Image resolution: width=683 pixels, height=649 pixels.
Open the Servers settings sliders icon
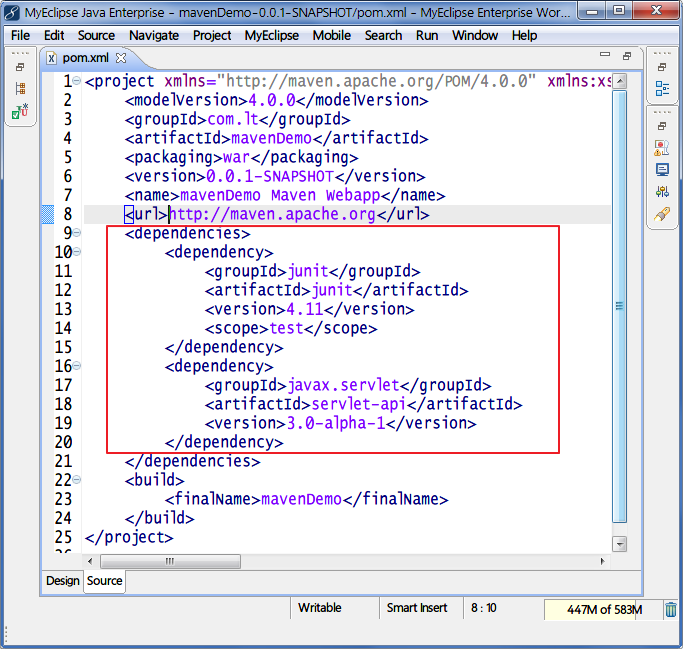(661, 191)
